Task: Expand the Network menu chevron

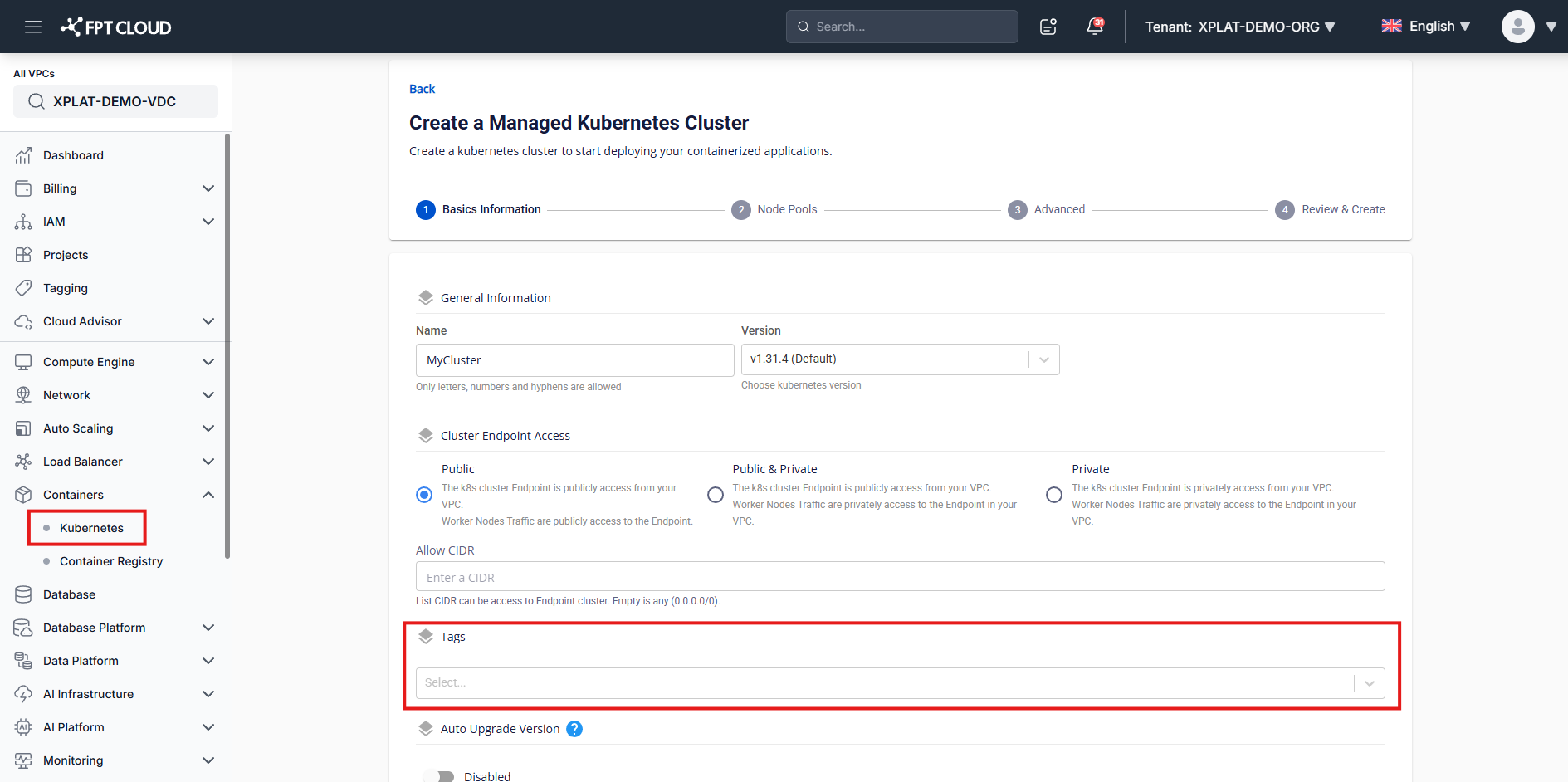Action: pos(208,395)
